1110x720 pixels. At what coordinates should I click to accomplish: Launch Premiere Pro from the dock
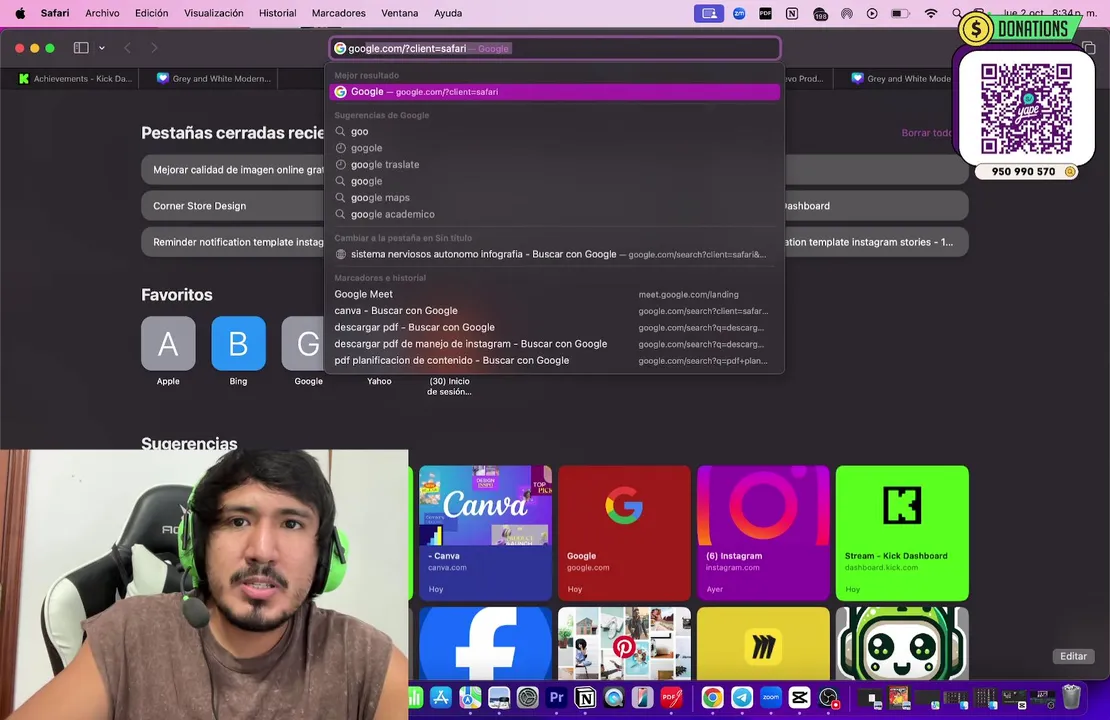(556, 698)
